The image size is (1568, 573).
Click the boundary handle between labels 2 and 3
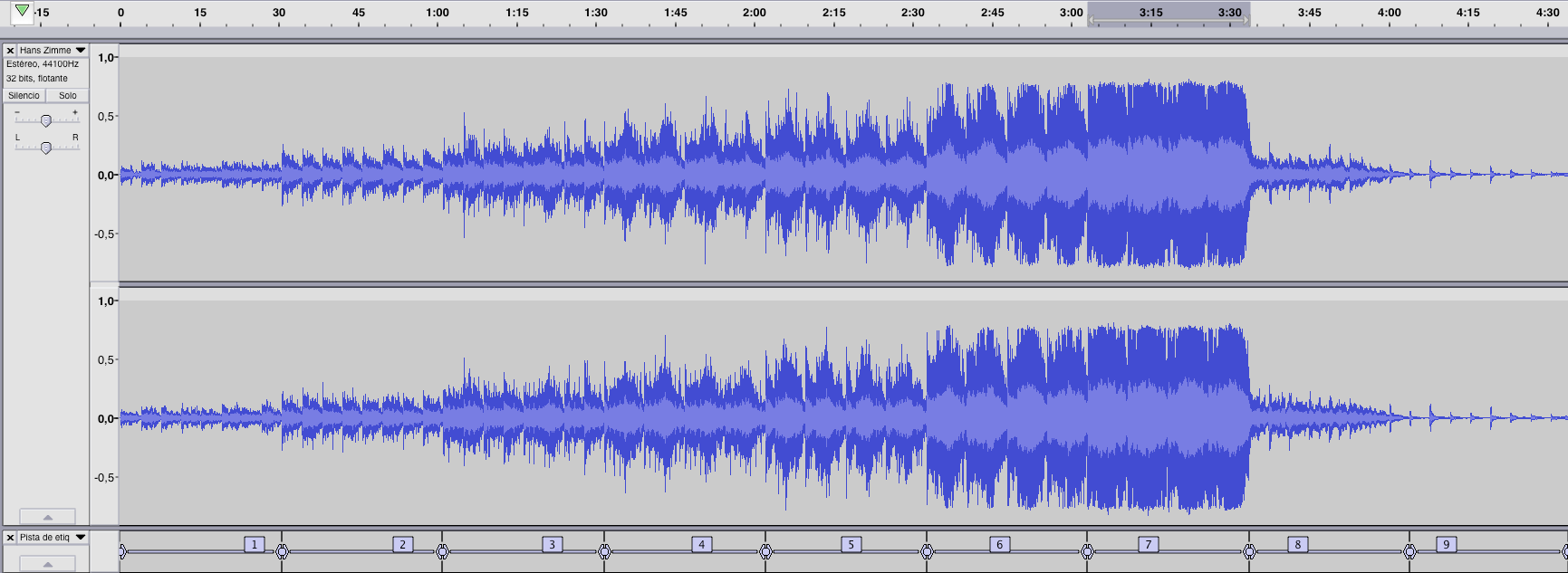[442, 551]
